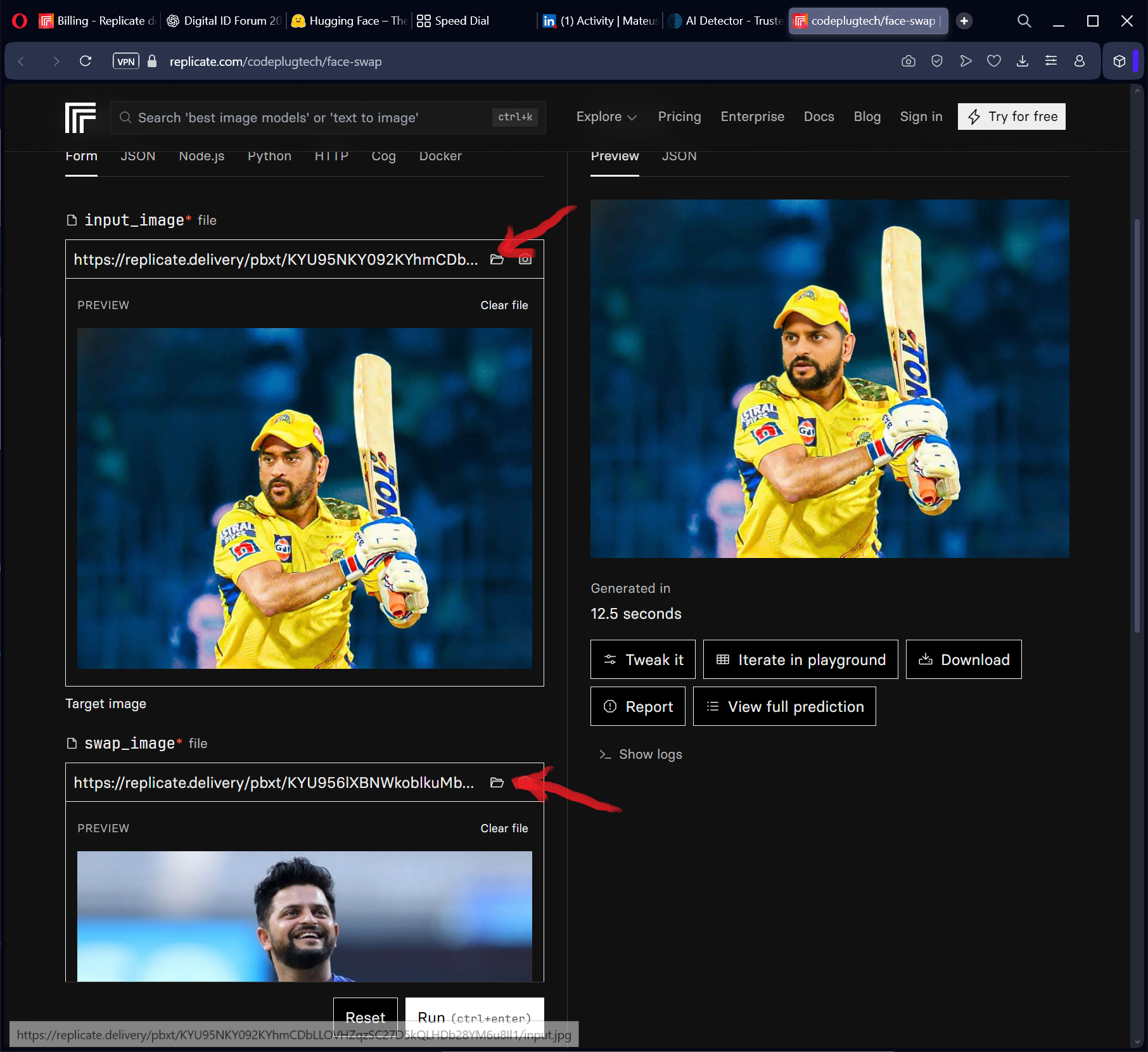Open file browser for swap_image field
The width and height of the screenshot is (1148, 1052).
[x=497, y=783]
